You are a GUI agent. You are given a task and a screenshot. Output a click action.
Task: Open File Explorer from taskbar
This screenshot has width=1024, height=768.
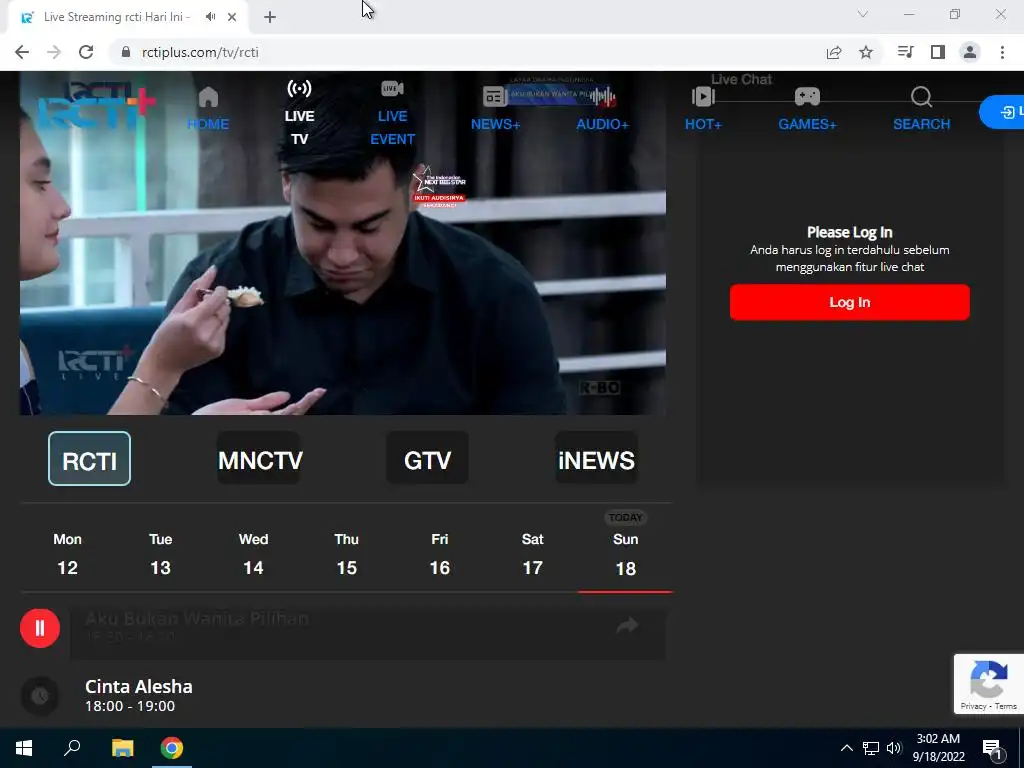(x=122, y=748)
